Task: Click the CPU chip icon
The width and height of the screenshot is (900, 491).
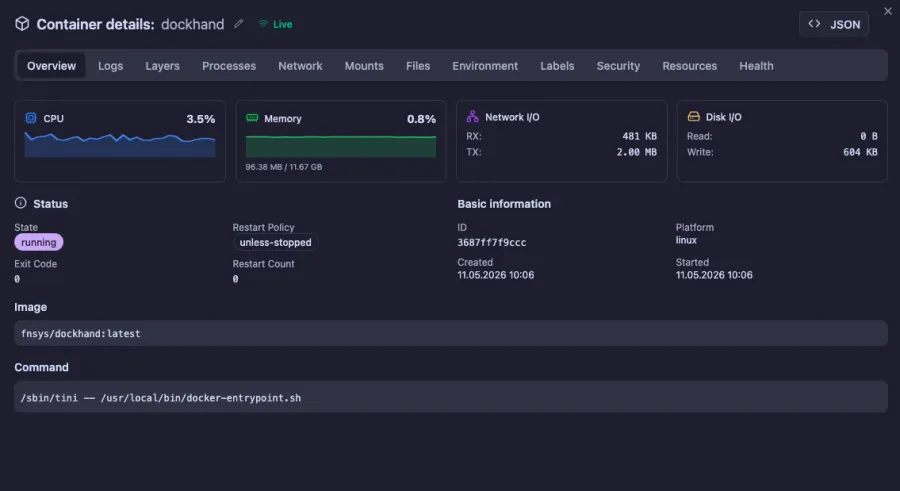Action: pos(31,118)
